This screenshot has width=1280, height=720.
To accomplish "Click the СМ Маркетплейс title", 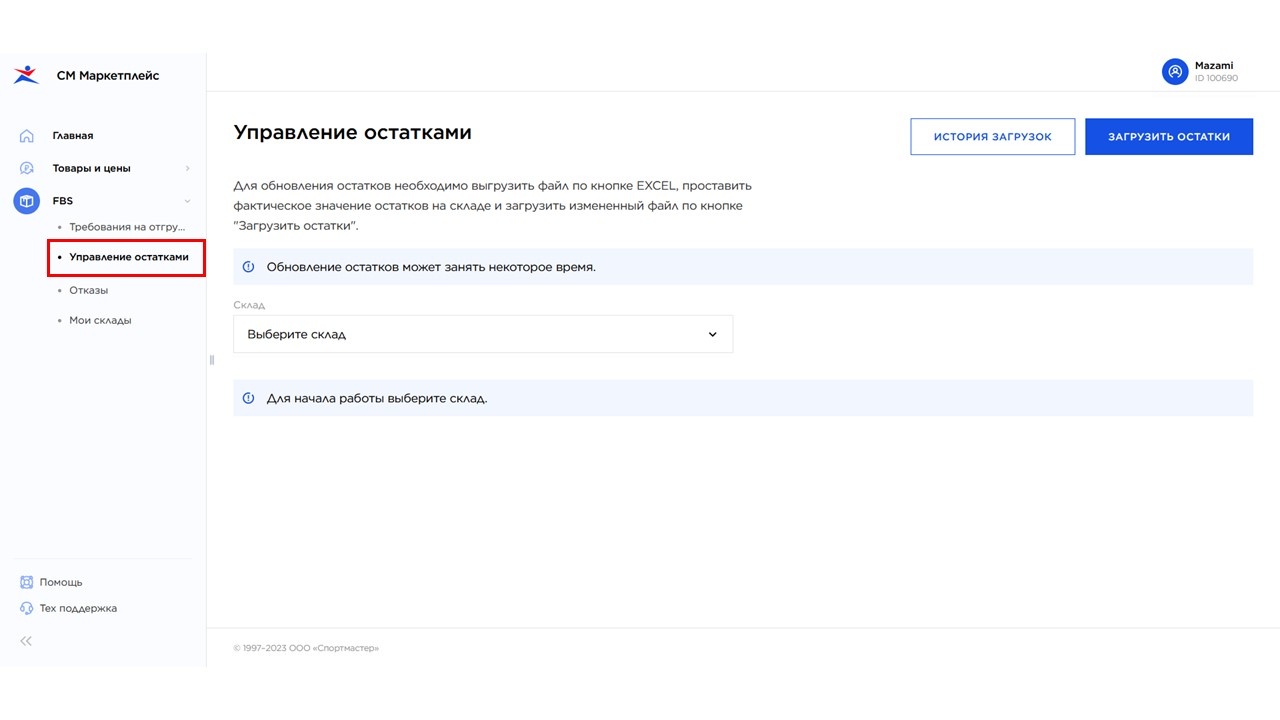I will [x=108, y=75].
